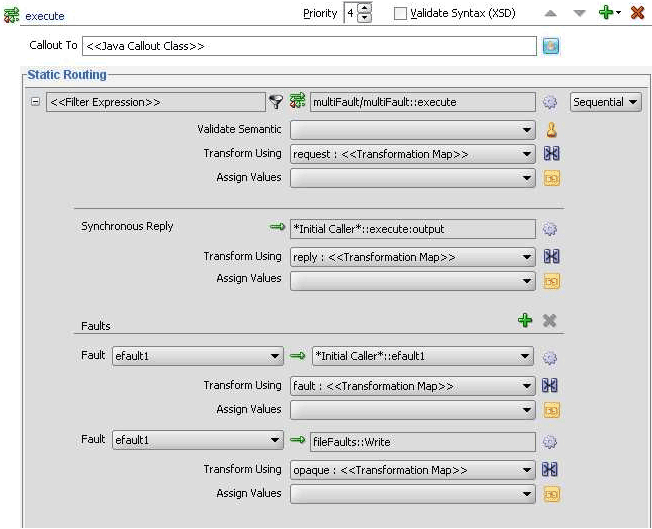Open the first Assign Values dropdown

(412, 178)
